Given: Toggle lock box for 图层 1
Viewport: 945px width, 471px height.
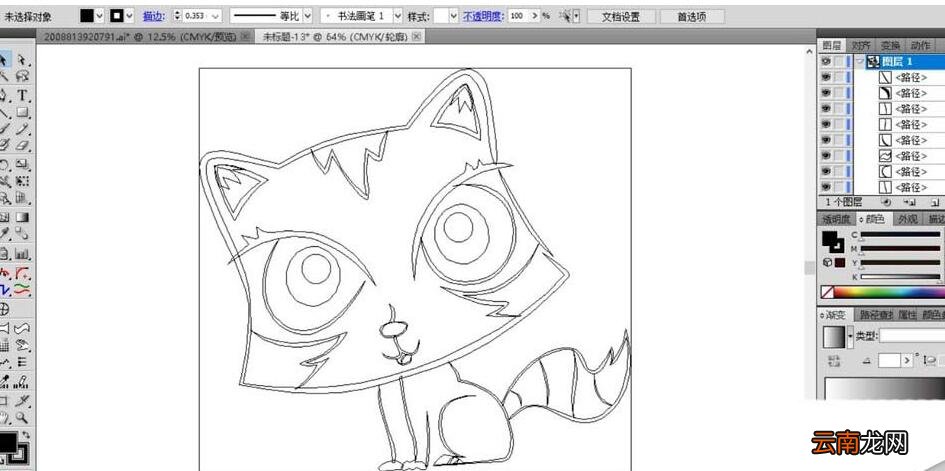Looking at the screenshot, I should click(839, 61).
